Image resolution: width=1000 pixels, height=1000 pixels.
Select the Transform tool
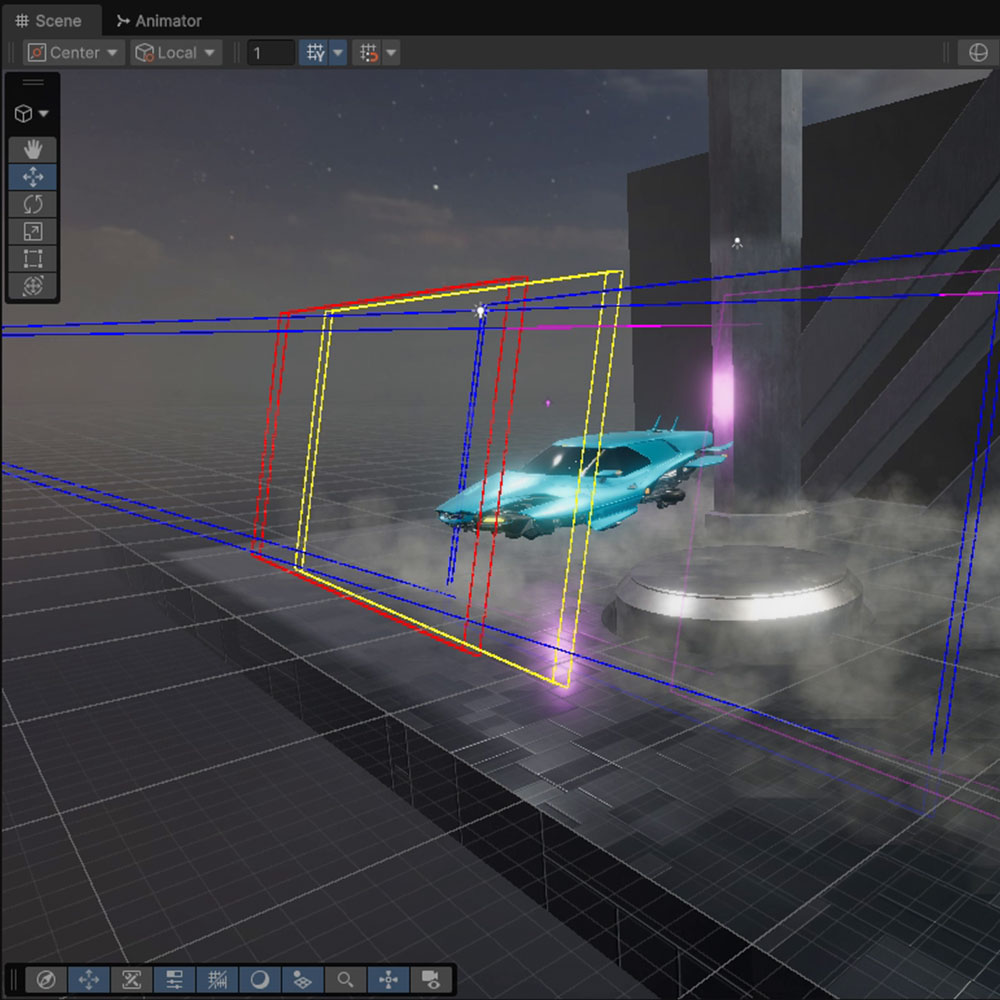click(33, 286)
